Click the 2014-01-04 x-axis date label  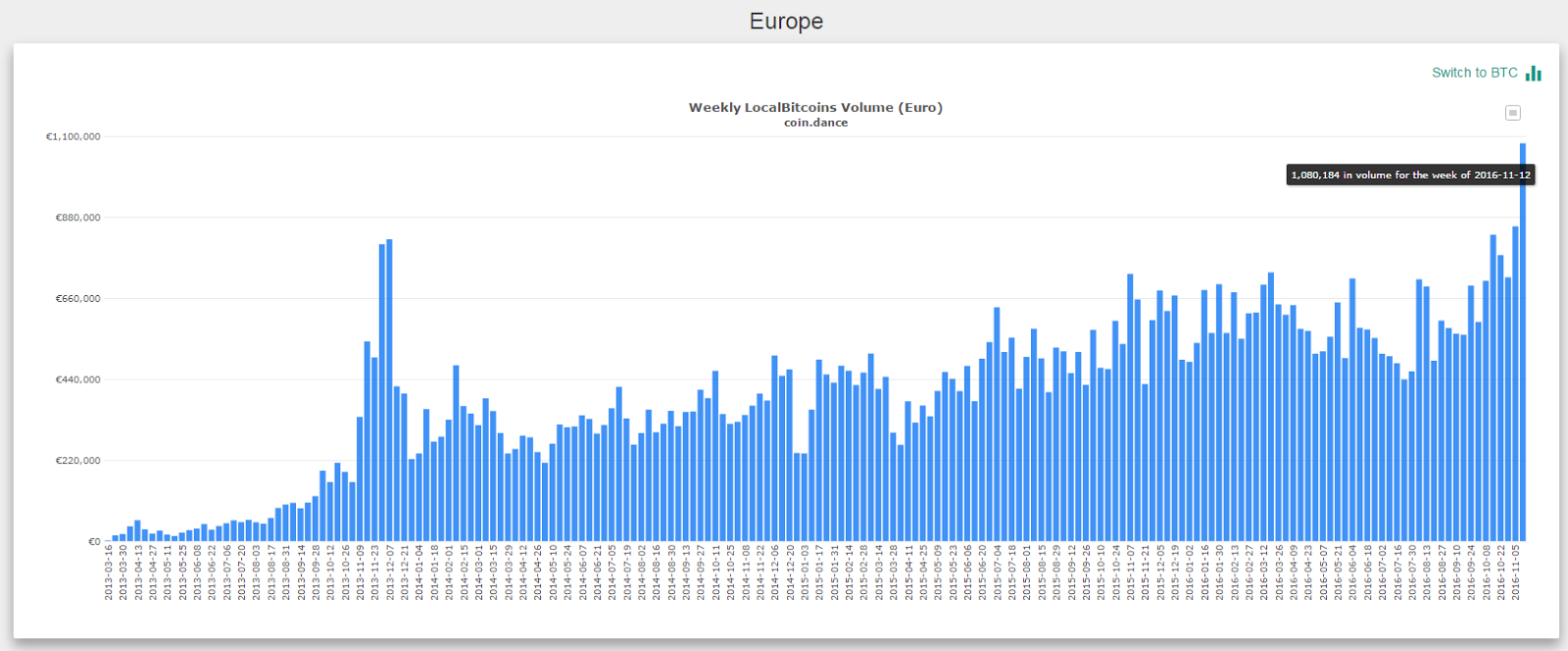(419, 573)
